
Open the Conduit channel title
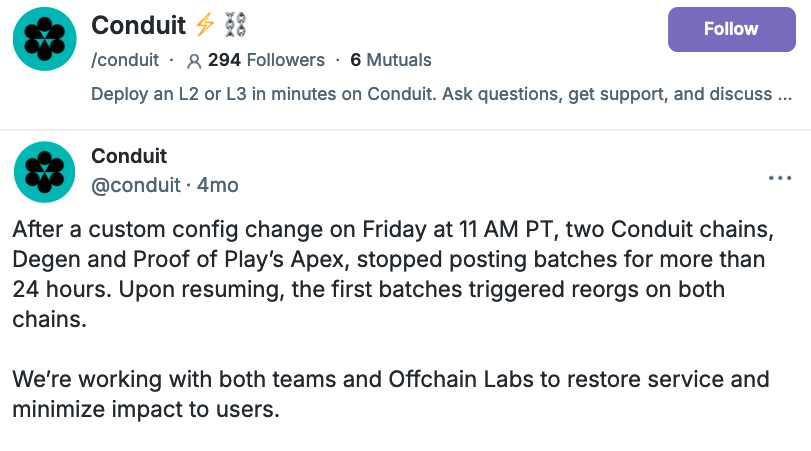click(x=137, y=26)
